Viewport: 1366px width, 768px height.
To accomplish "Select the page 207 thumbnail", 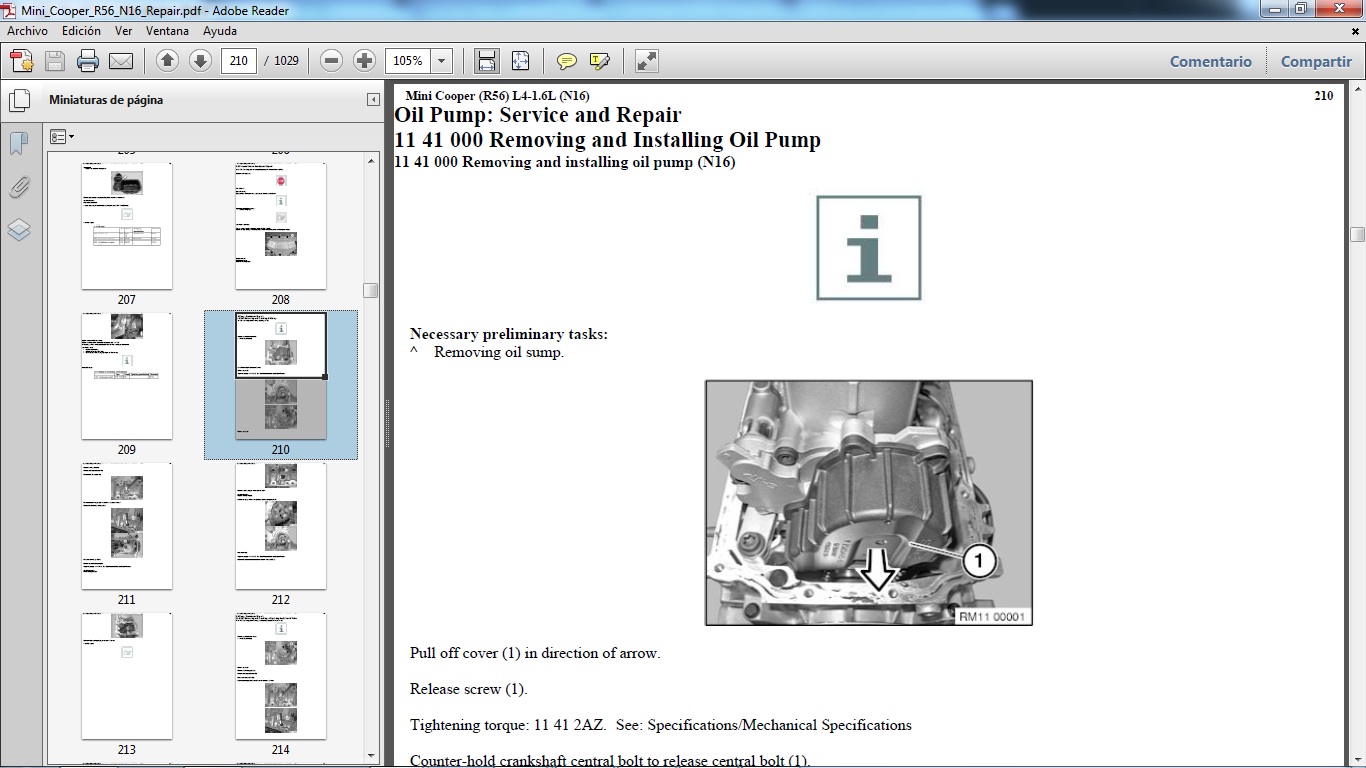I will point(127,227).
